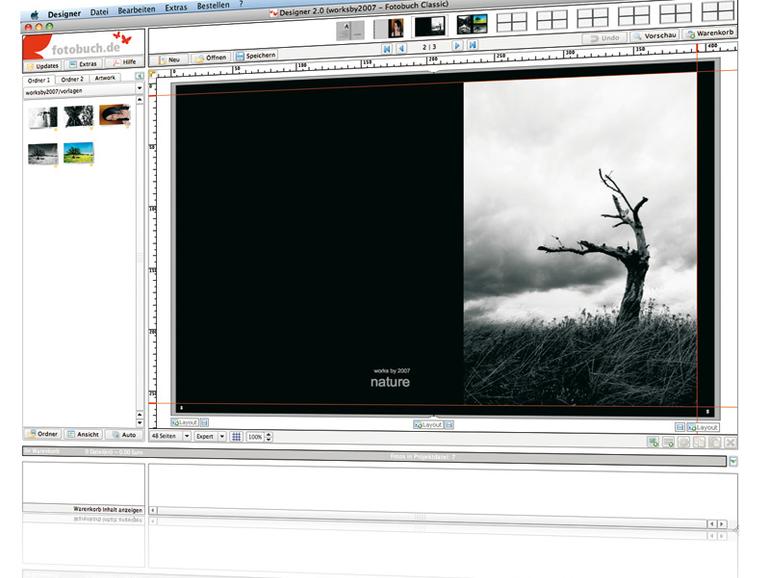Select the dead tree photo on right page

coord(580,240)
